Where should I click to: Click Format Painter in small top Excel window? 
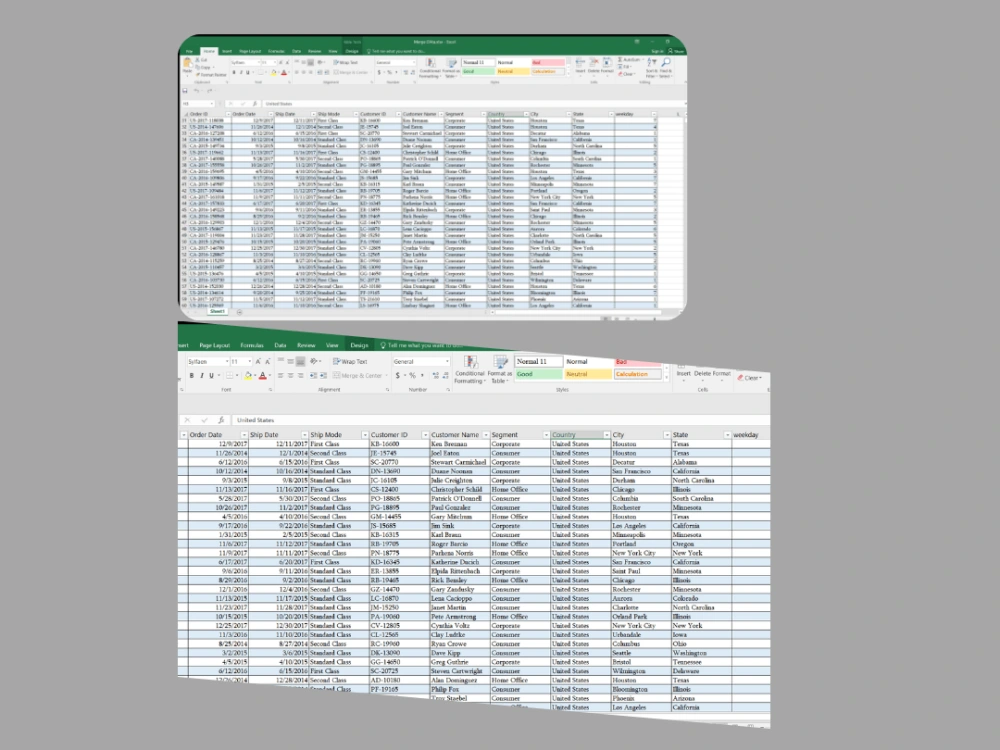tap(211, 75)
